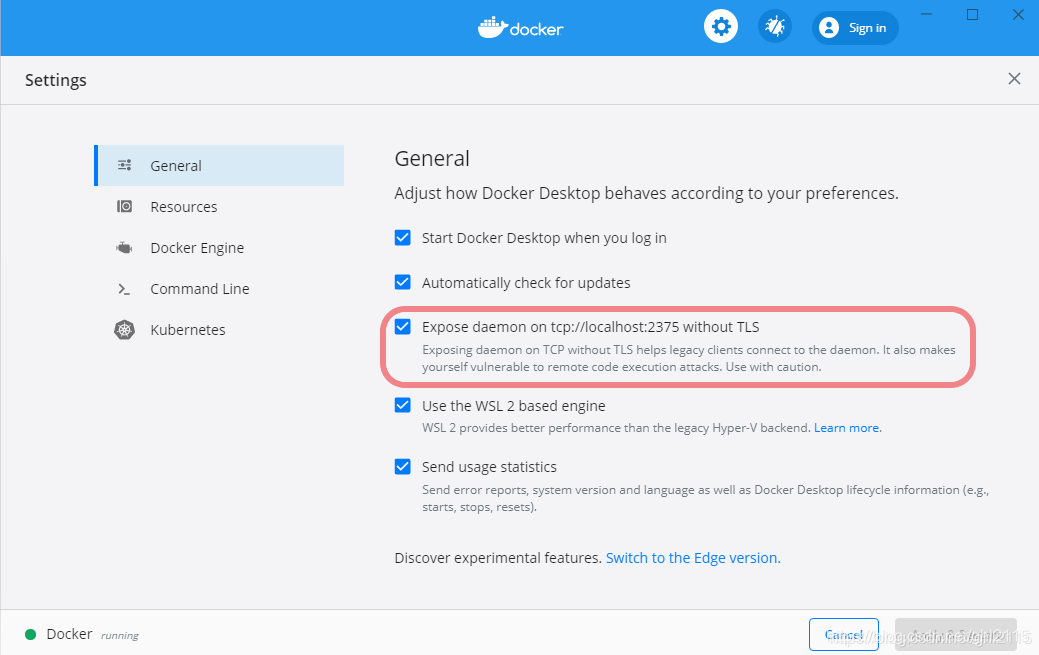Open the Docker Engine settings section

[x=196, y=247]
